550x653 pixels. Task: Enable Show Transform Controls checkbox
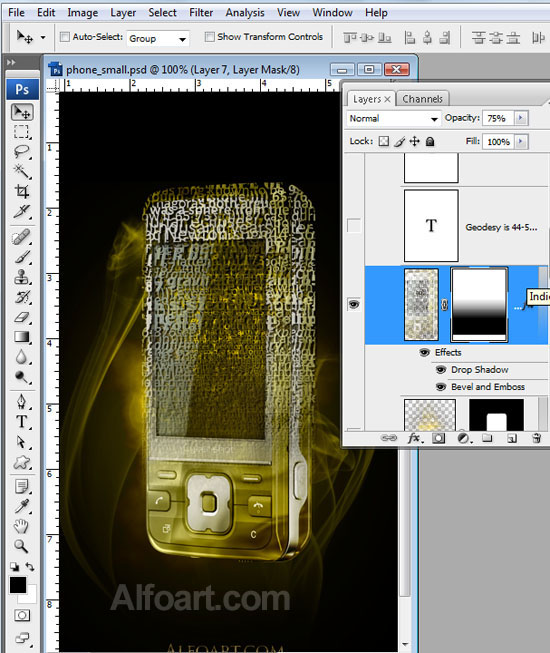(209, 37)
